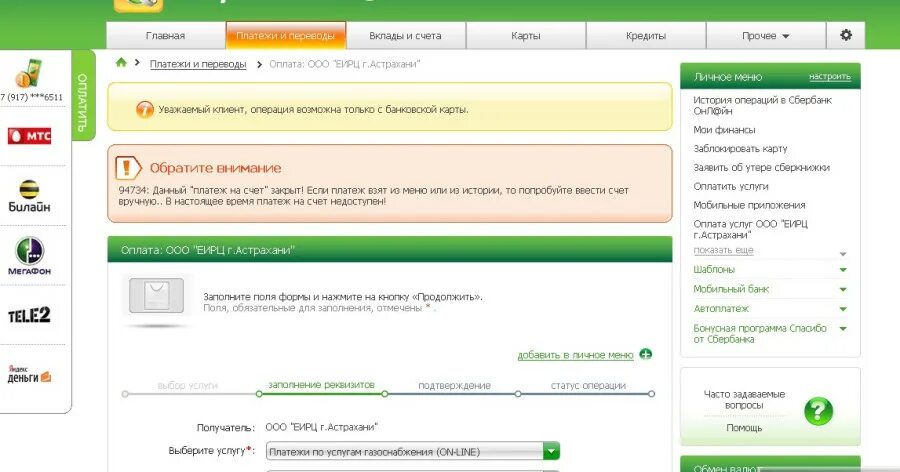Click the exclamation warning icon
This screenshot has height=472, width=900.
tap(127, 168)
